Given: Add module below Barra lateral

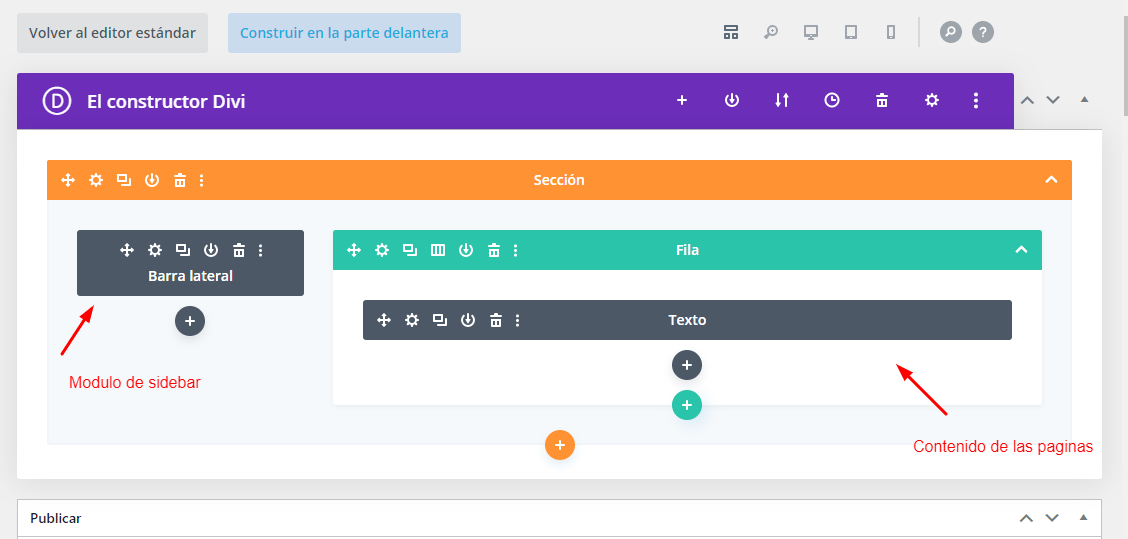Looking at the screenshot, I should (x=190, y=321).
